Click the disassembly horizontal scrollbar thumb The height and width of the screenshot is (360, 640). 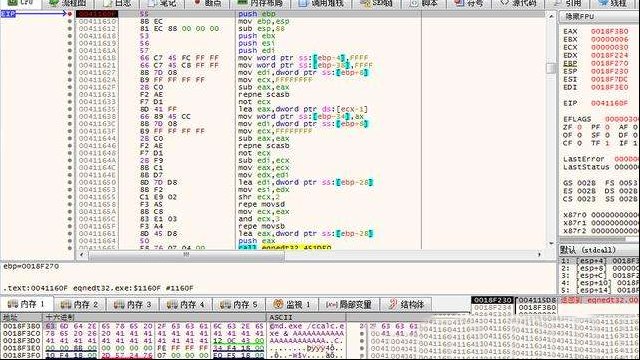186,255
